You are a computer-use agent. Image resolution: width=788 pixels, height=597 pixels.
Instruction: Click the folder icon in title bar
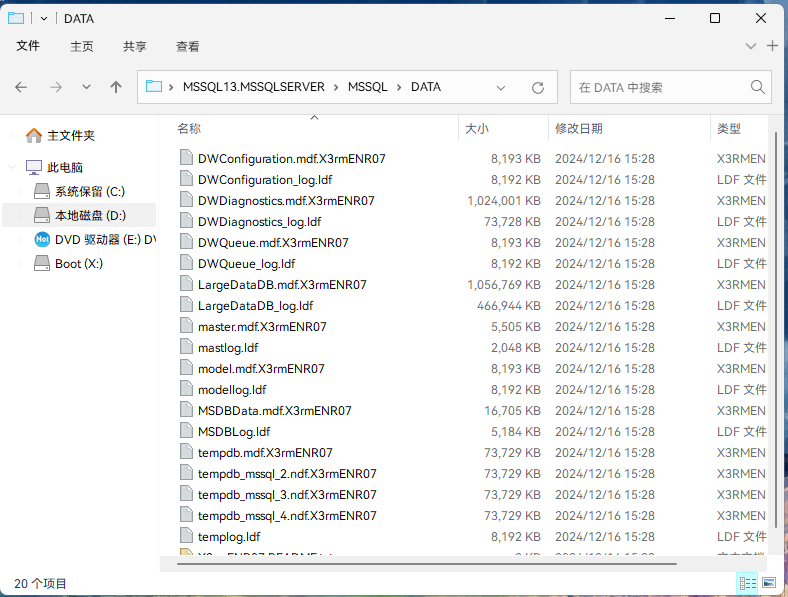pos(16,18)
